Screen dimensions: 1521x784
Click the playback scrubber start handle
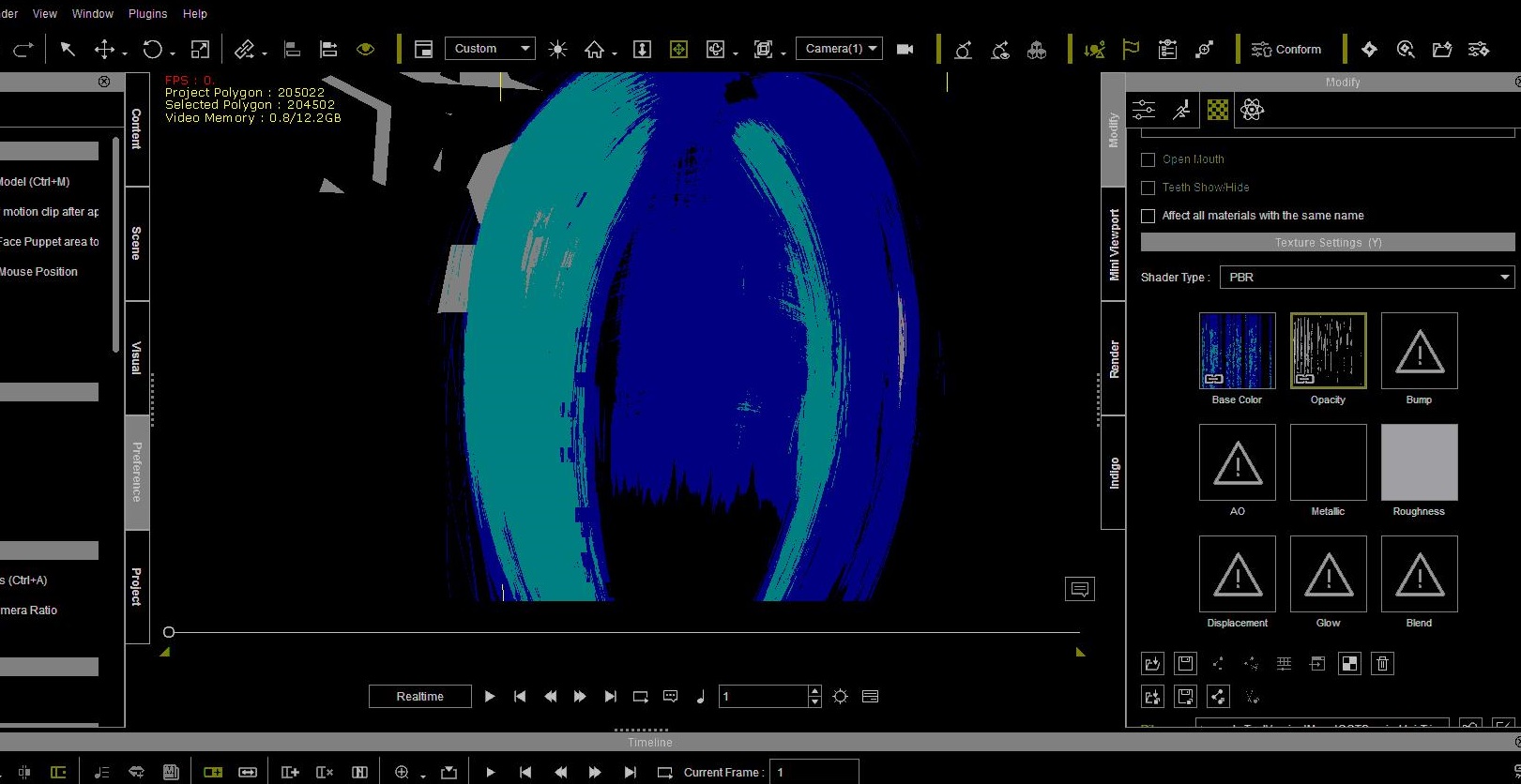tap(169, 632)
